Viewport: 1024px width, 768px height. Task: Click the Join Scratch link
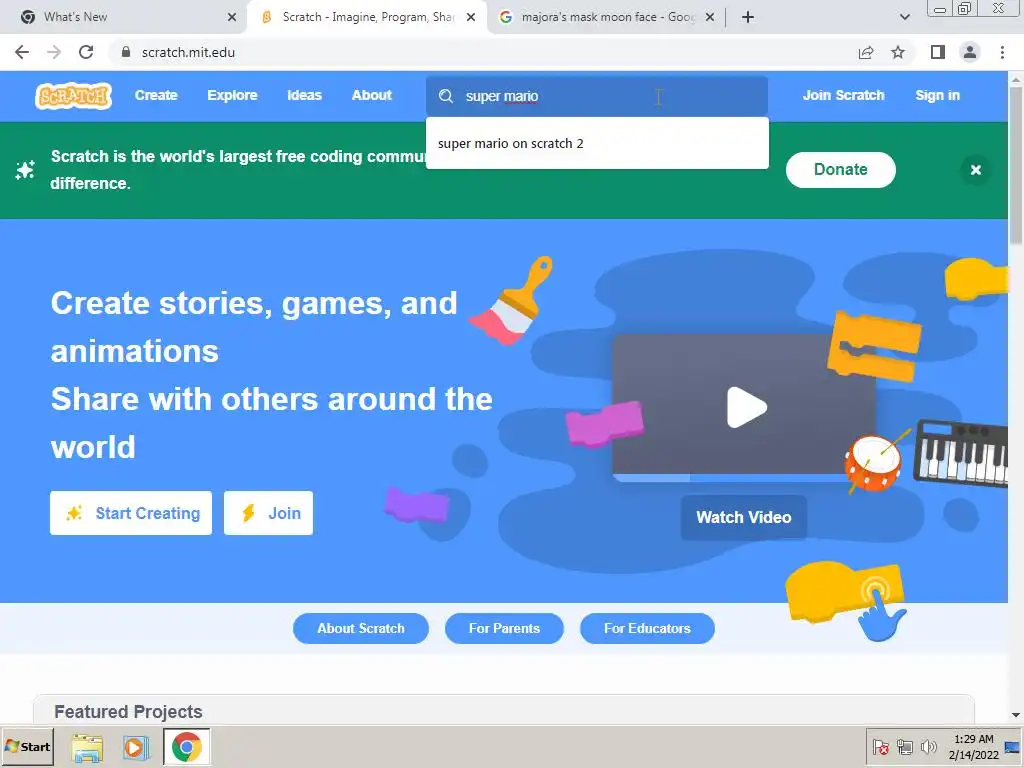click(843, 95)
